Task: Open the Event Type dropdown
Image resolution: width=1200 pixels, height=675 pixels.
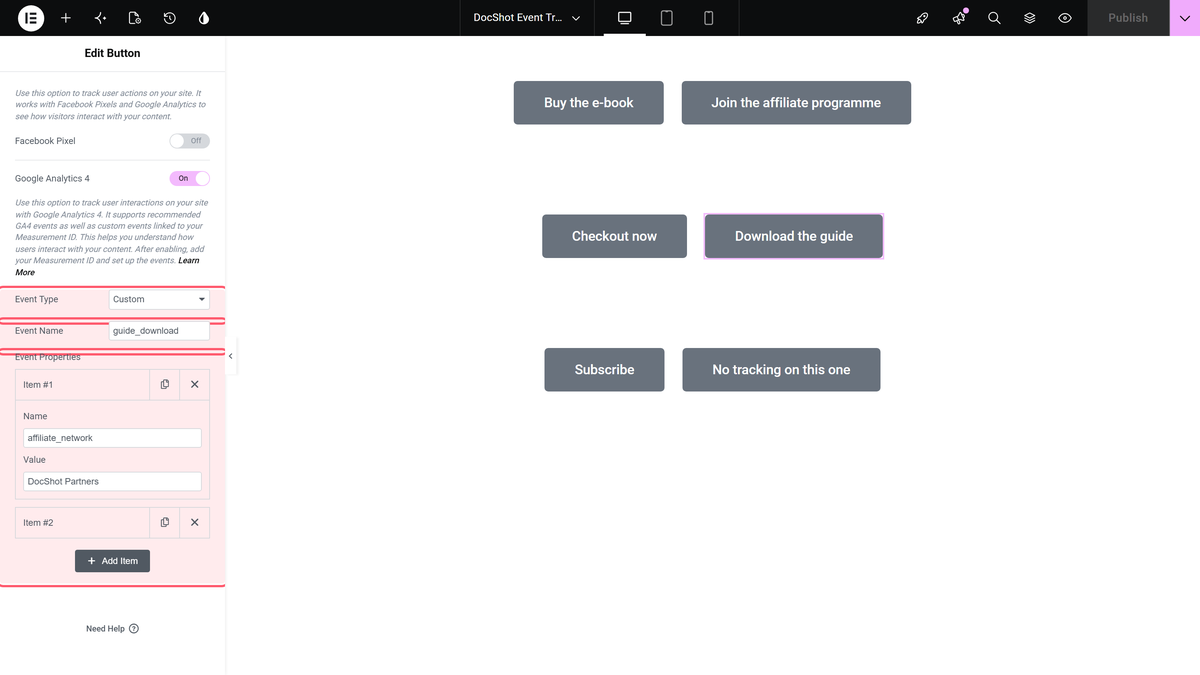Action: 159,299
